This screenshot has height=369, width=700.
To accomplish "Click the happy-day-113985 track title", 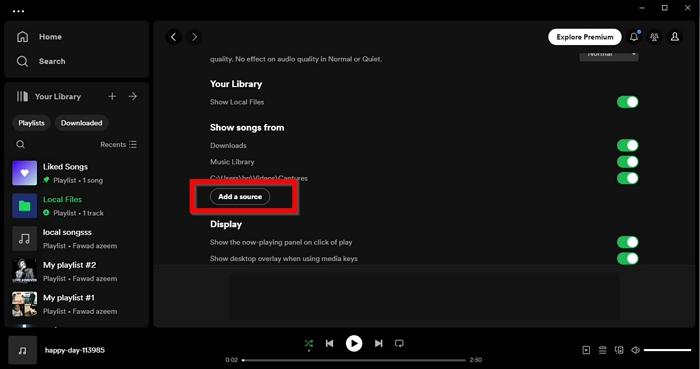I will (x=75, y=350).
